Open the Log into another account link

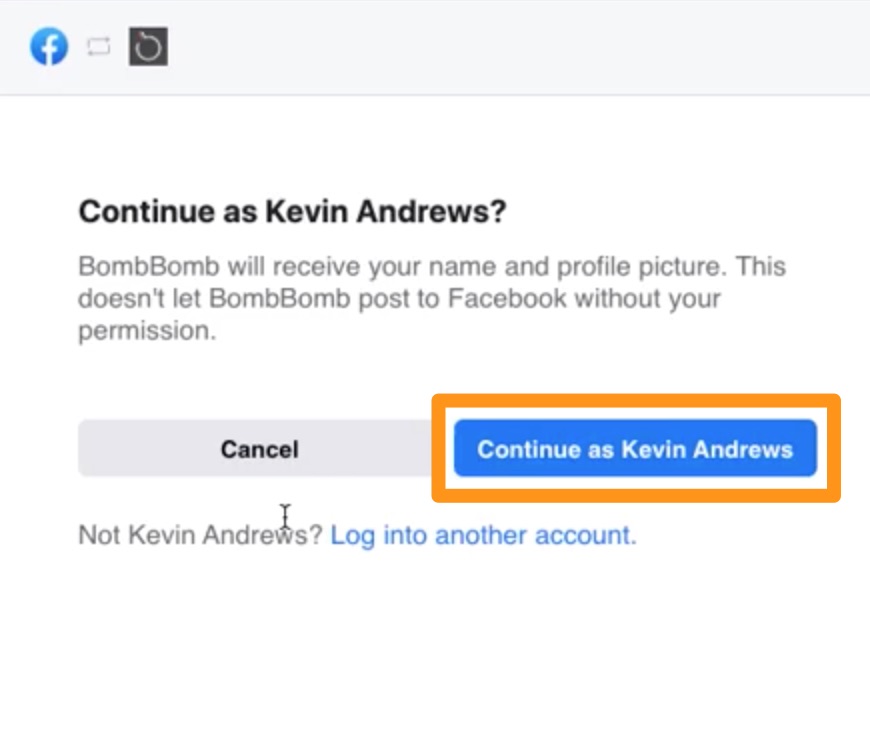pos(483,536)
